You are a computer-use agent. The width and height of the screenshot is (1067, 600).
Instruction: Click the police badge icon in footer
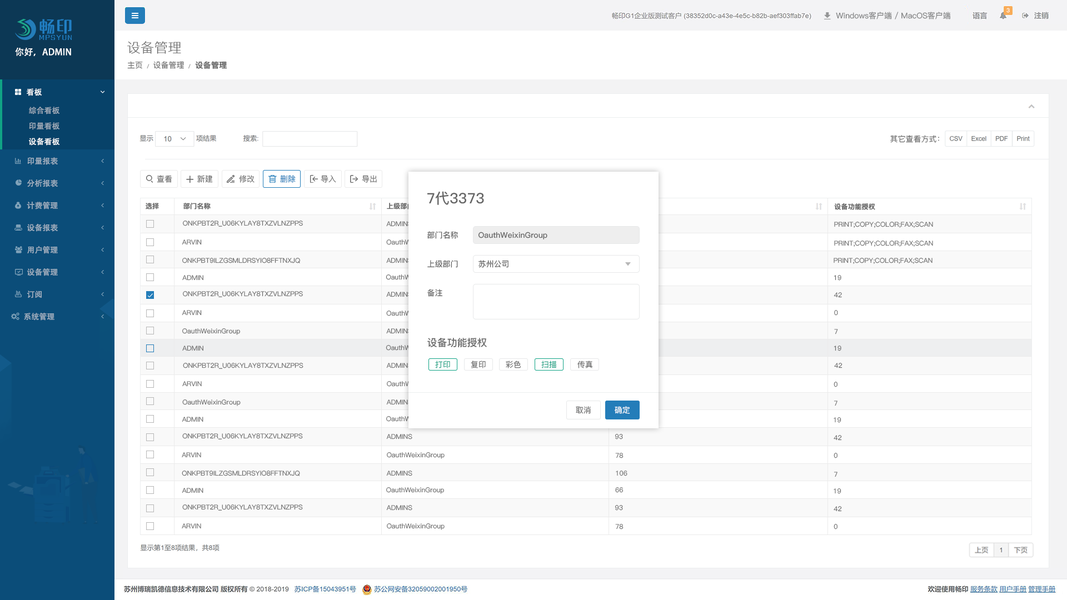pyautogui.click(x=367, y=589)
